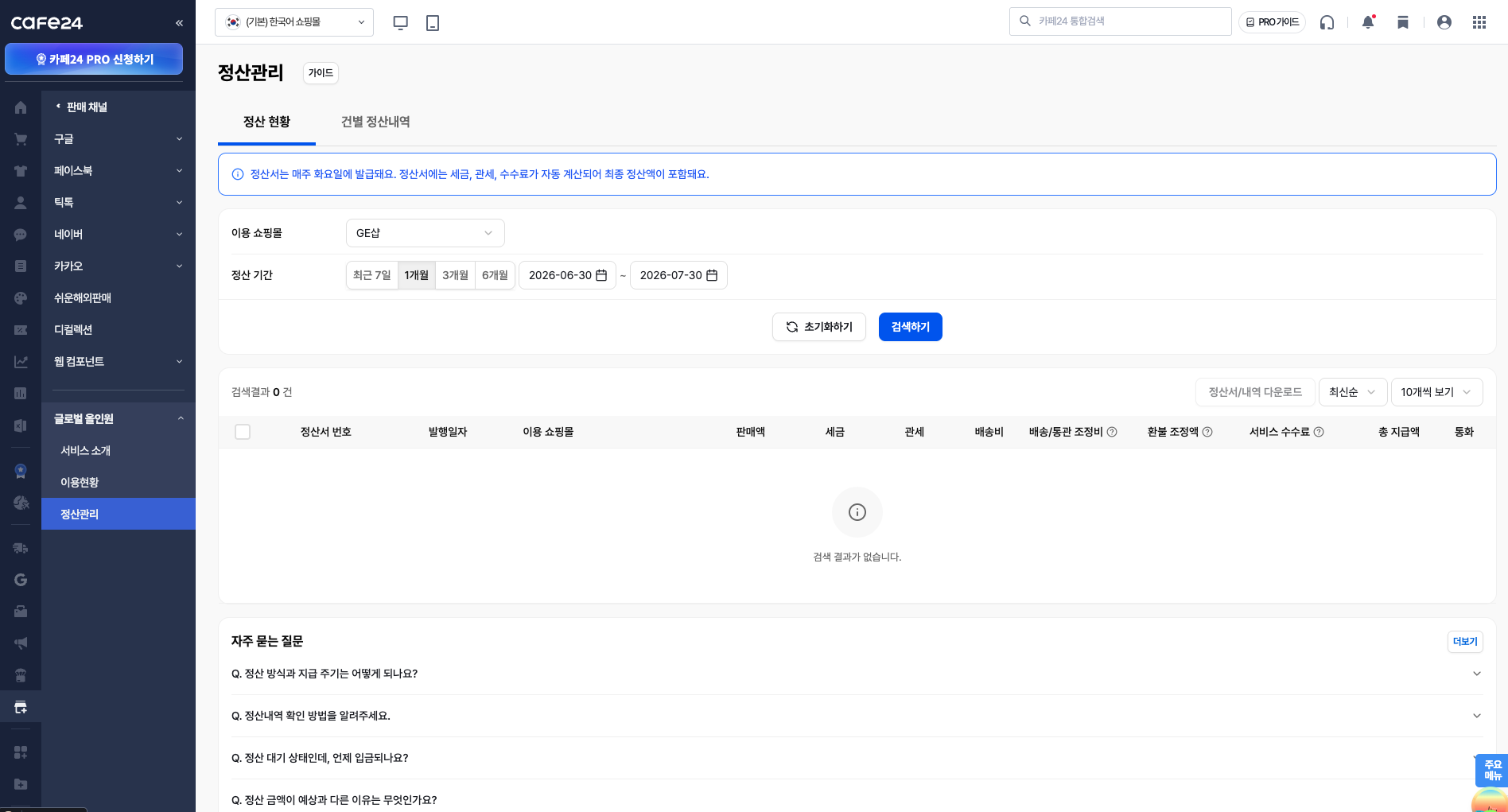The image size is (1508, 812).
Task: Click the 카페24 PRO 신청하기 button
Action: (x=94, y=60)
